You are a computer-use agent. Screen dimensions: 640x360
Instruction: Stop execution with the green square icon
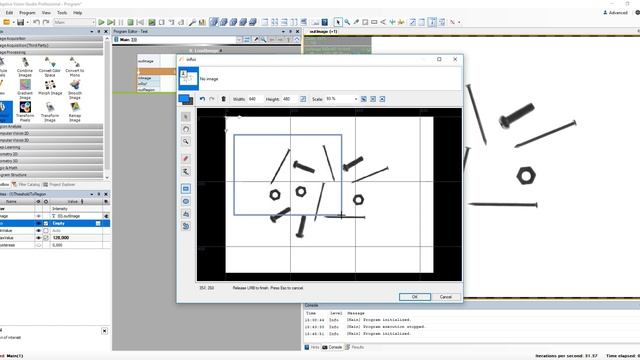point(131,22)
